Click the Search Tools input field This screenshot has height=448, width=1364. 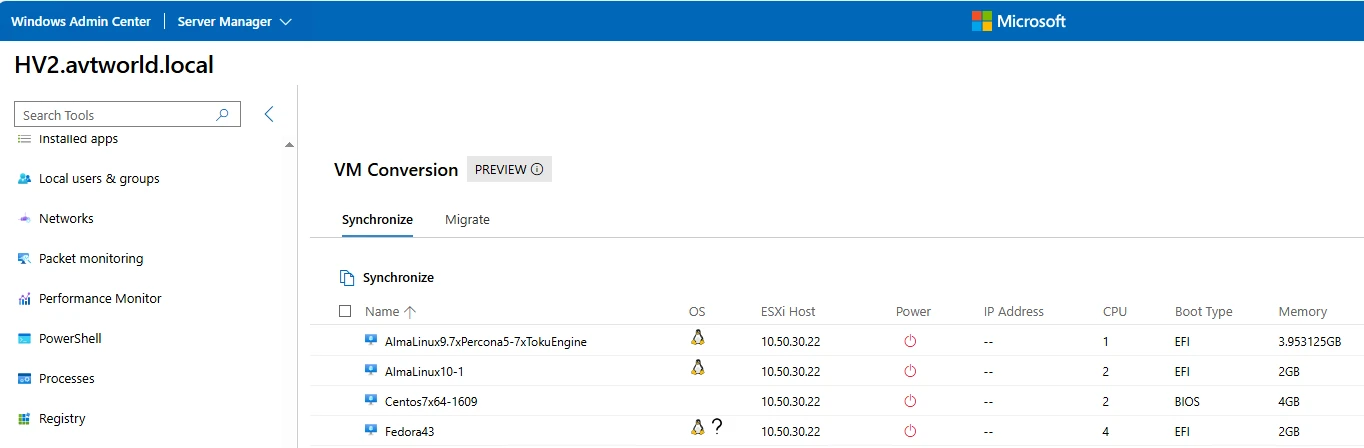pyautogui.click(x=115, y=115)
